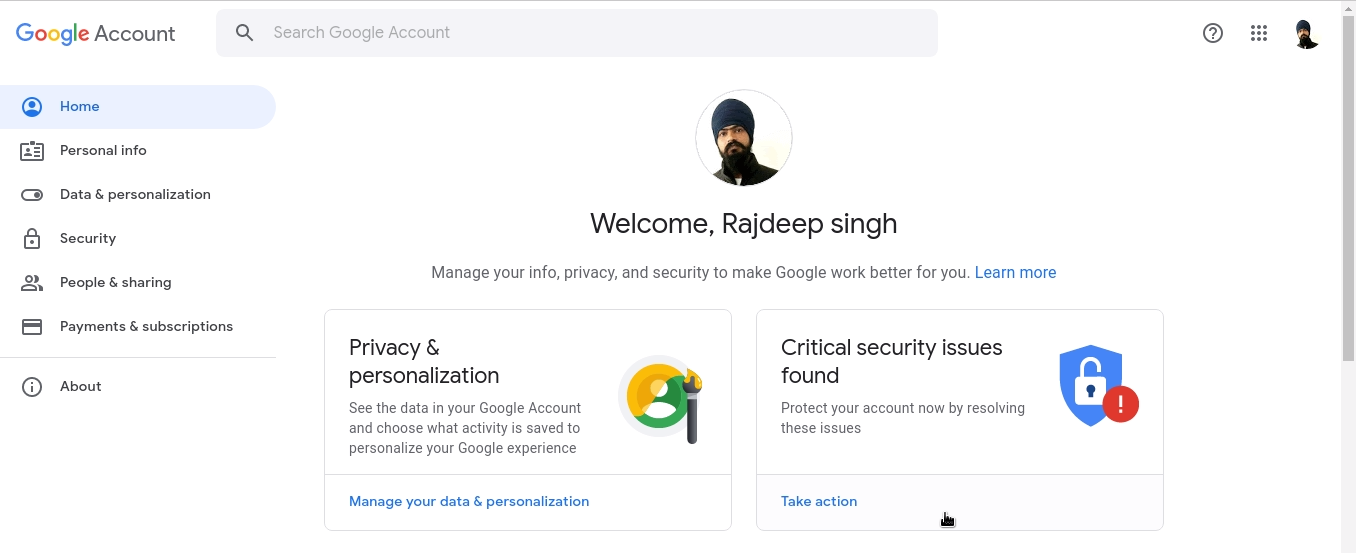The height and width of the screenshot is (553, 1356).
Task: Open Payments & subscriptions menu item
Action: pos(146,327)
